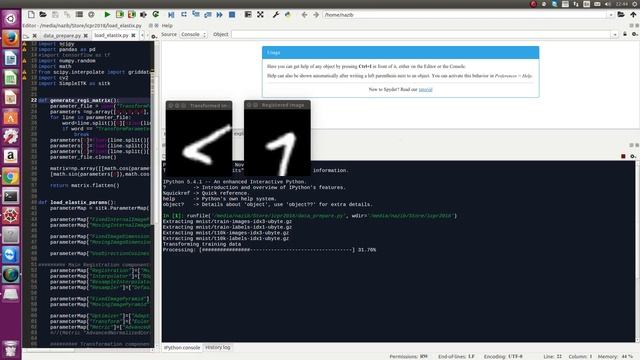Click the Save file toolbar icon
Screen dimensions: 640x360
55,15
